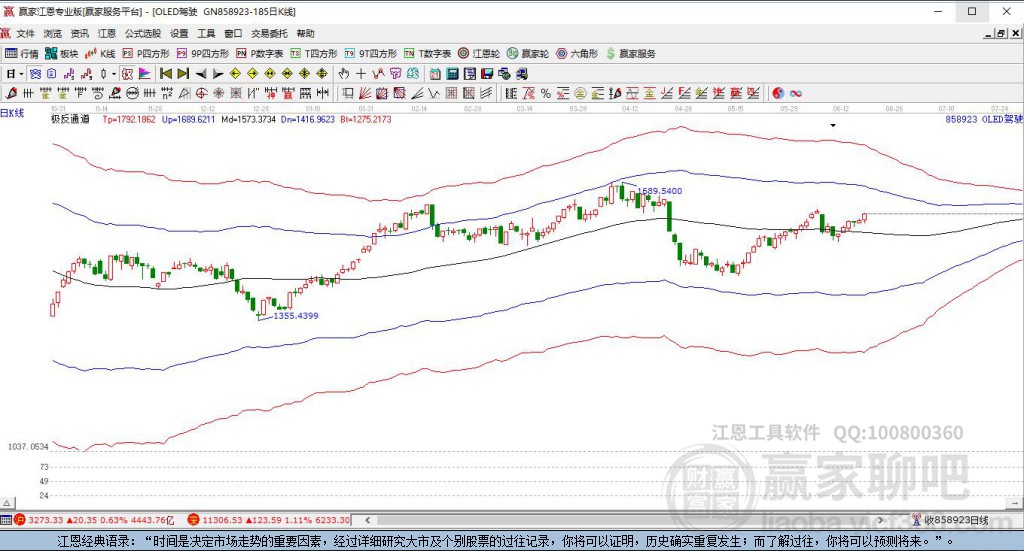Select the n² time-square tool
The width and height of the screenshot is (1024, 551).
pyautogui.click(x=167, y=93)
